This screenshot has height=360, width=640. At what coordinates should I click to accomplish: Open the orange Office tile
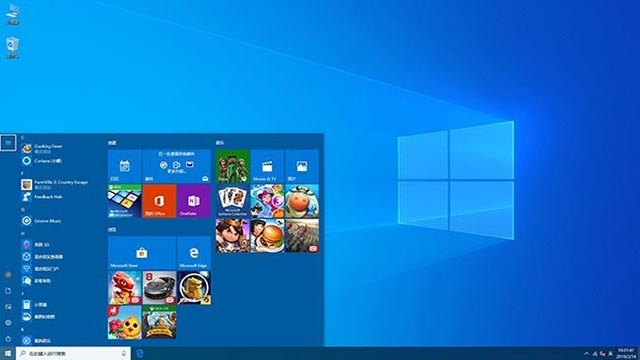click(159, 201)
